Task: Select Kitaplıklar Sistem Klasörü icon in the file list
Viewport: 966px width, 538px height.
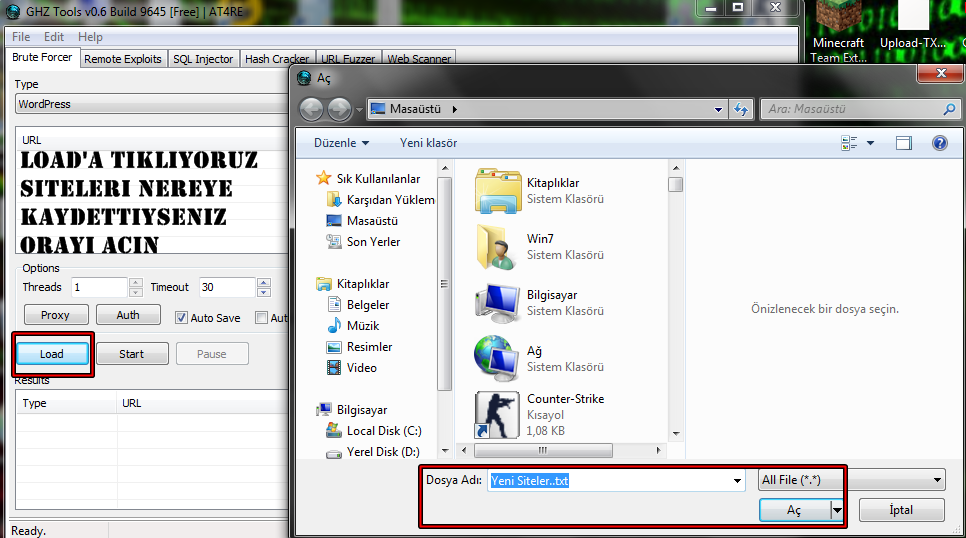Action: tap(498, 191)
